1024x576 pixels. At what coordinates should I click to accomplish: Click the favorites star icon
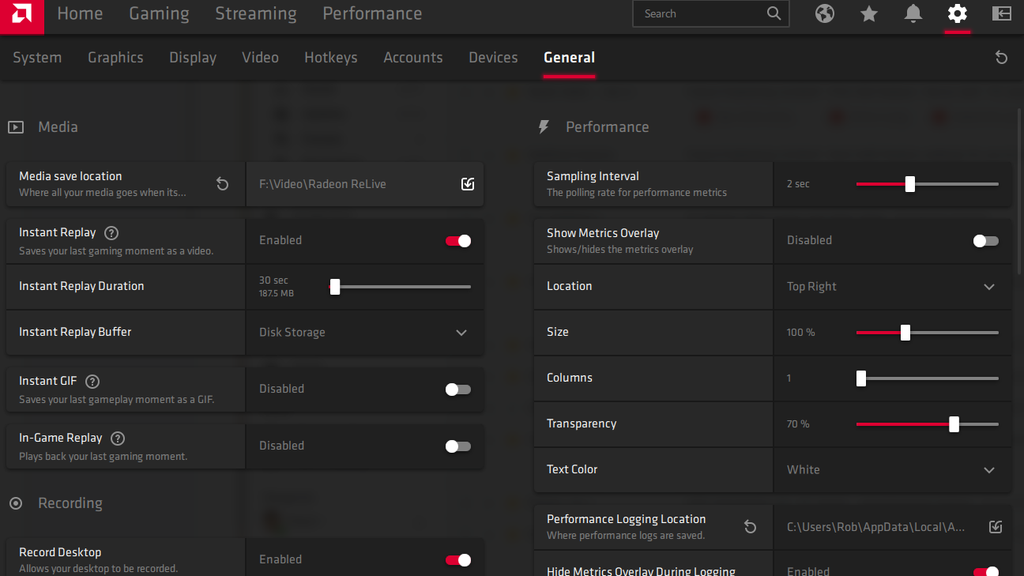(x=868, y=14)
